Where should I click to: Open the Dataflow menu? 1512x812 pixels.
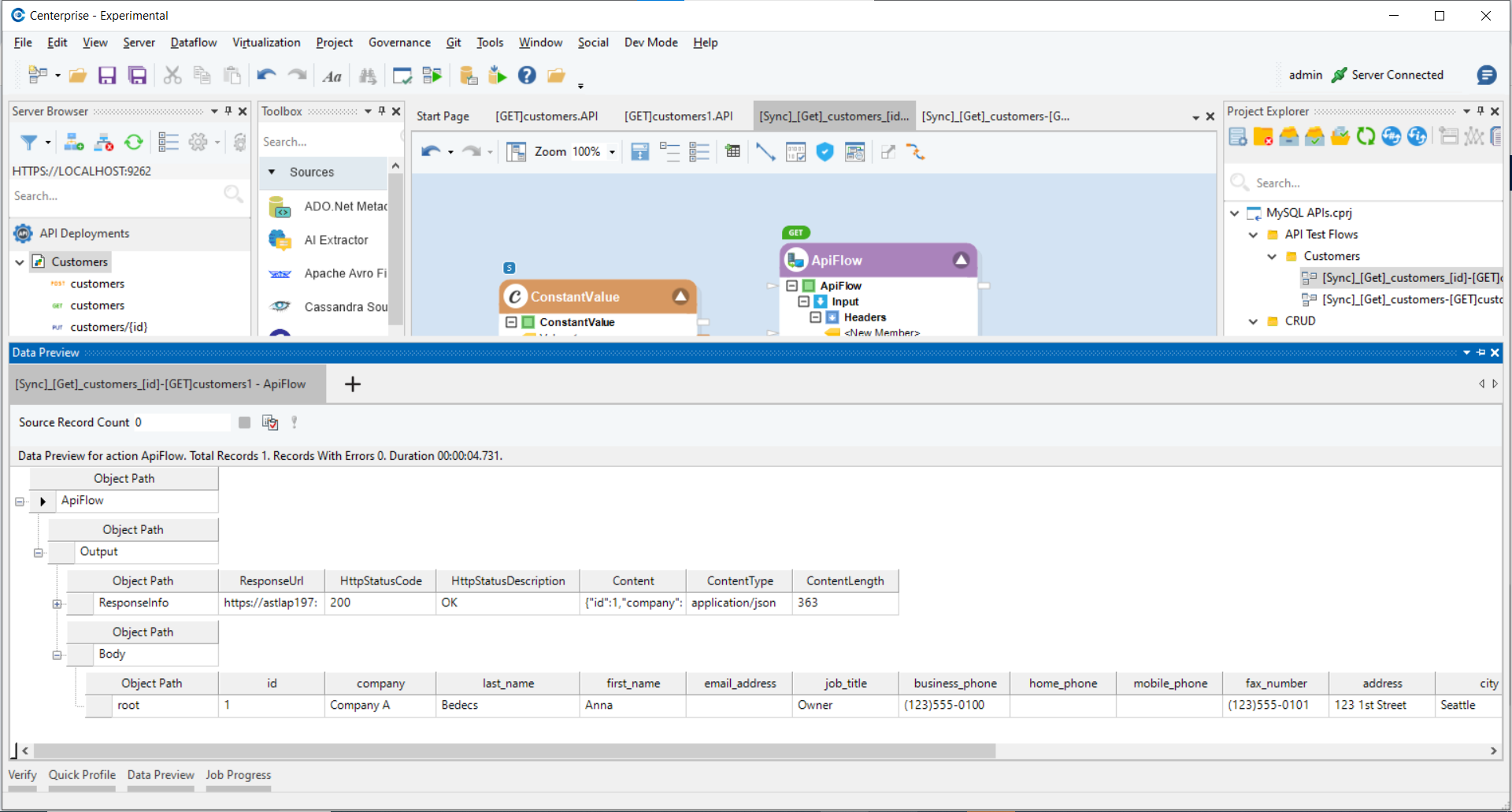coord(193,43)
